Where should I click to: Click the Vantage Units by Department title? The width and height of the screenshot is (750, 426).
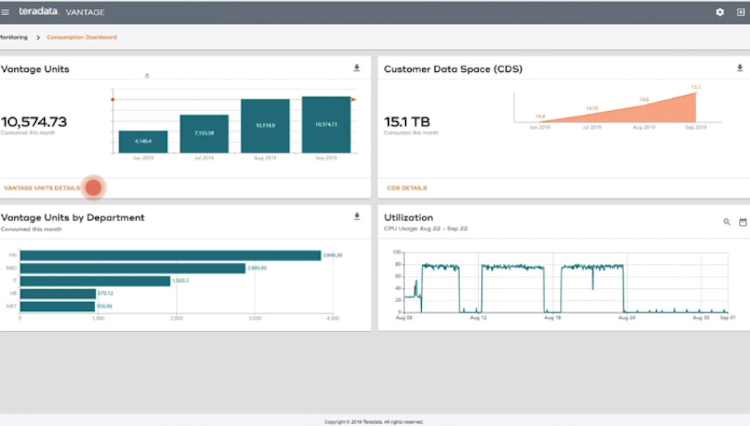point(73,218)
